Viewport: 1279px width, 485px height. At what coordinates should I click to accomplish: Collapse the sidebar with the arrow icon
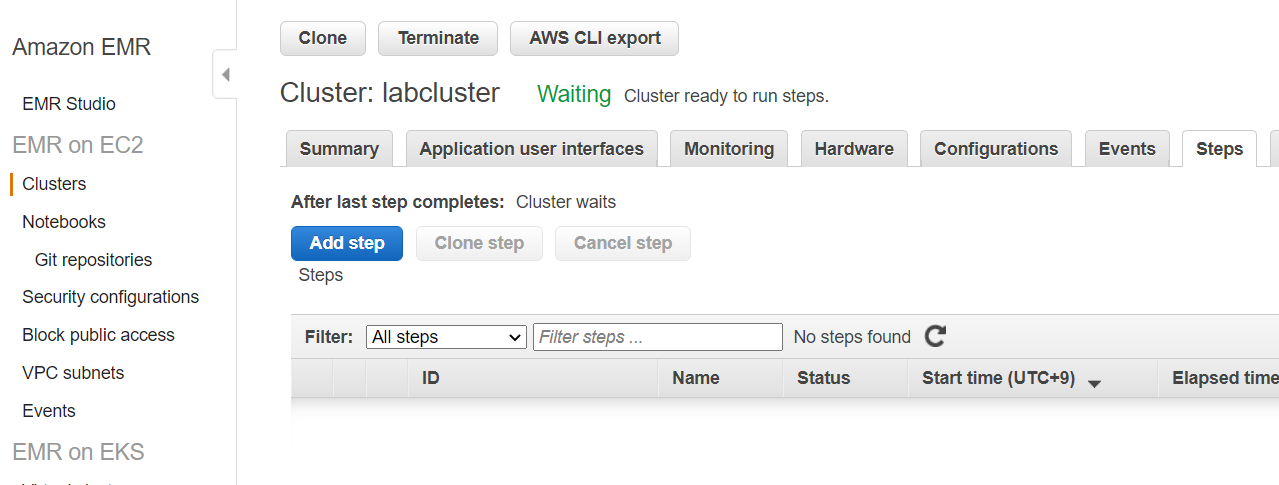[225, 74]
